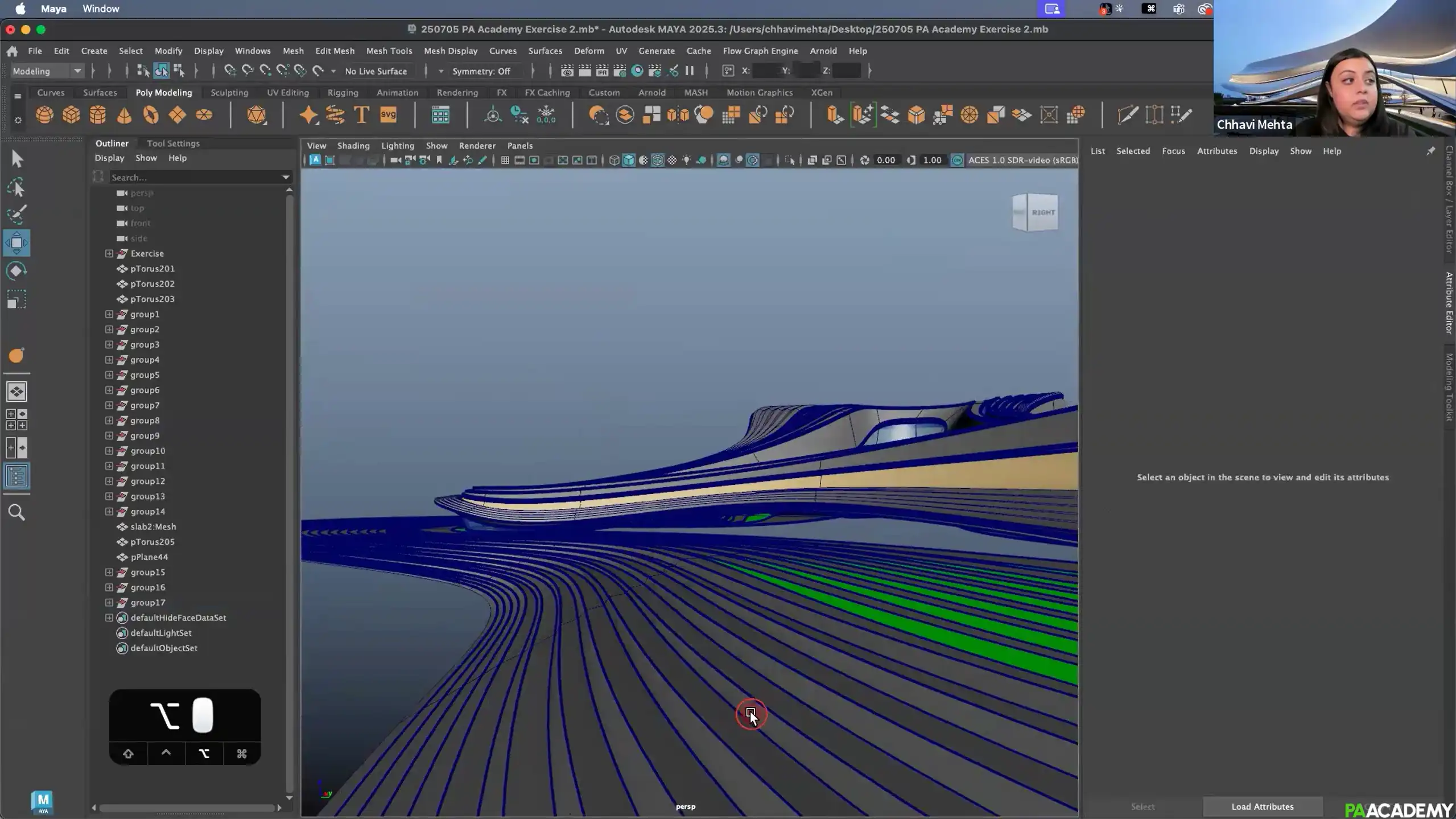Click the SVG import shelf icon
The width and height of the screenshot is (1456, 819).
[x=388, y=115]
